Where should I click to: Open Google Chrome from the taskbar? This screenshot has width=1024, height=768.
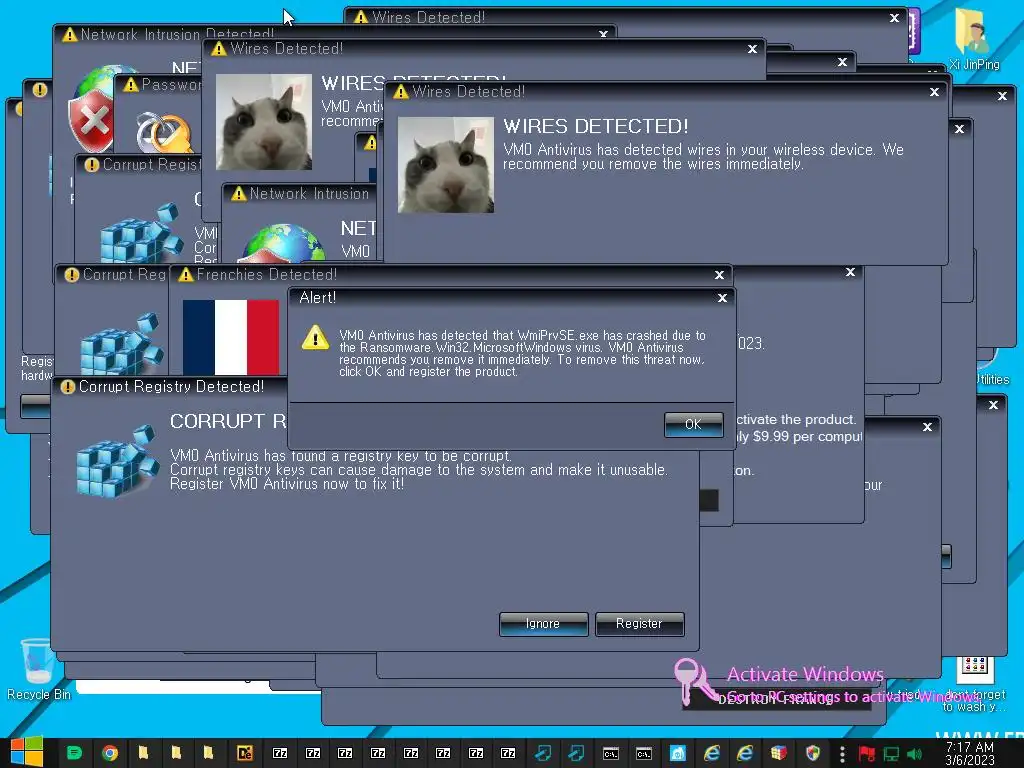coord(110,753)
